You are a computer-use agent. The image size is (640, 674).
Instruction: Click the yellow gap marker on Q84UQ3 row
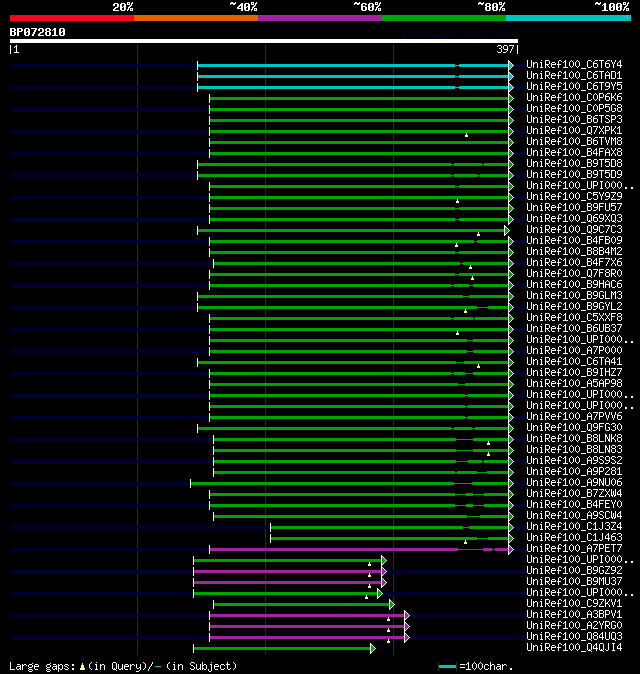[x=389, y=641]
